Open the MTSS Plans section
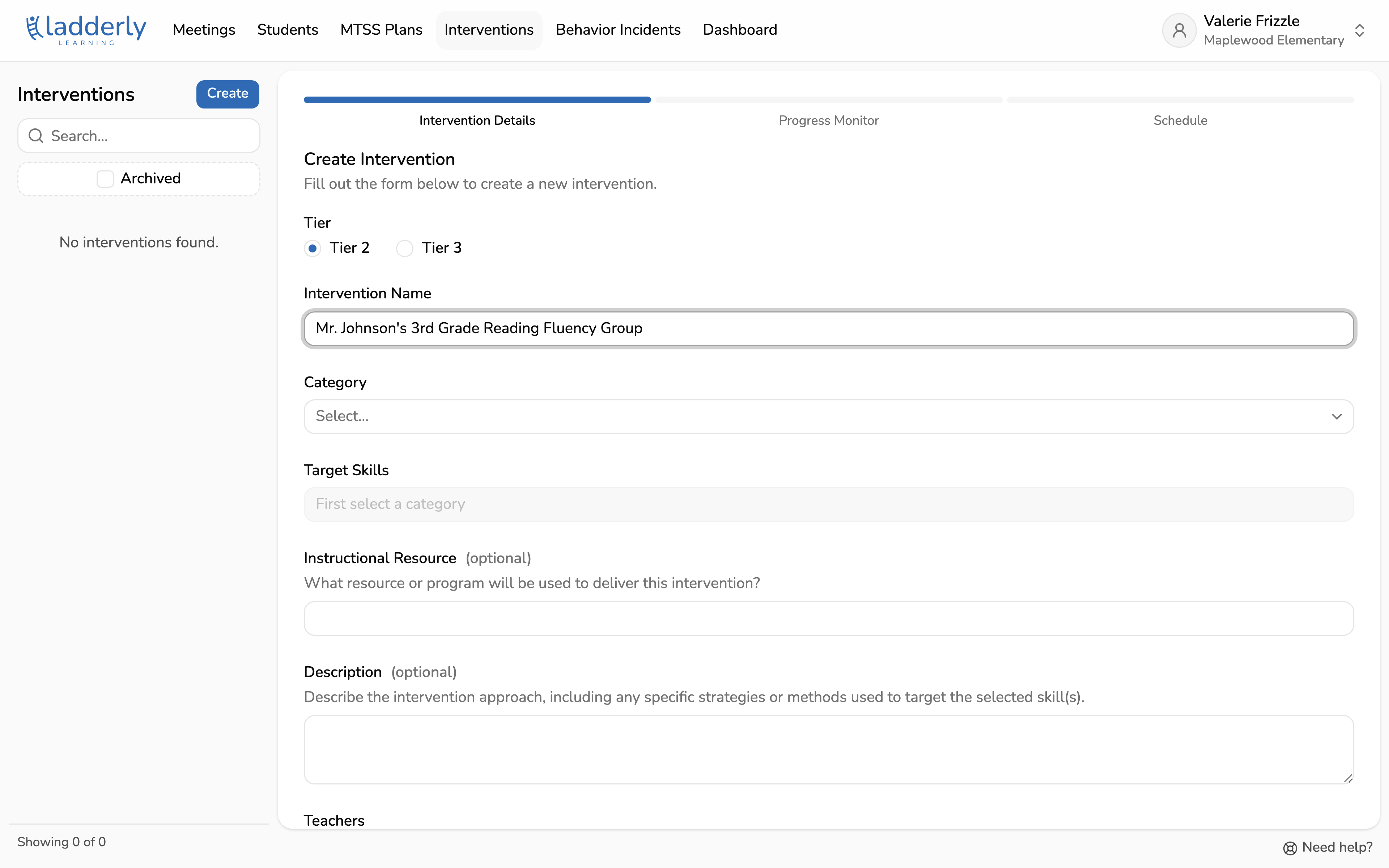1389x868 pixels. 381,30
